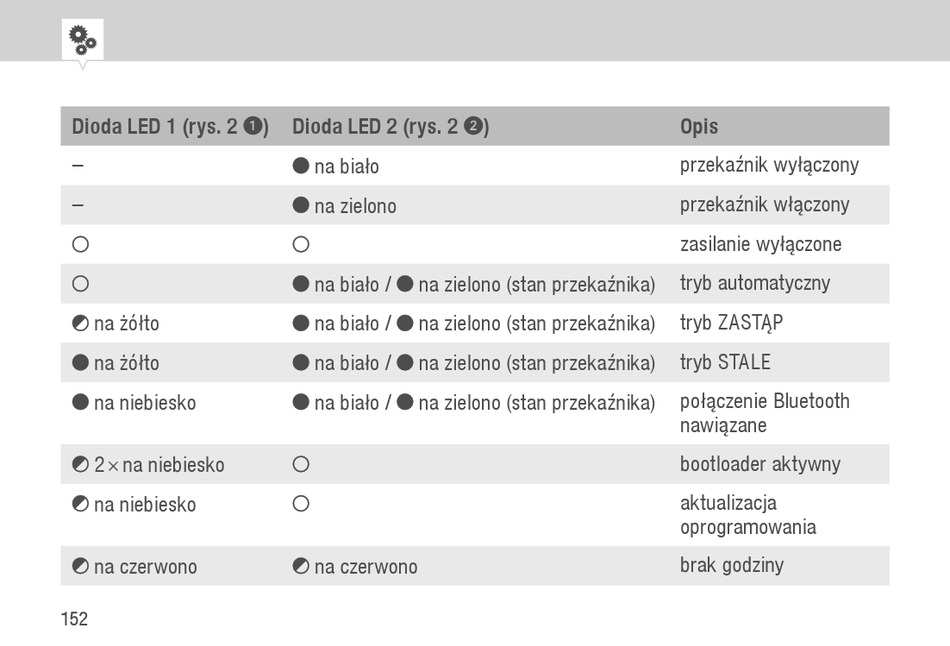Click the 'Dioda LED 1' column header

170,126
